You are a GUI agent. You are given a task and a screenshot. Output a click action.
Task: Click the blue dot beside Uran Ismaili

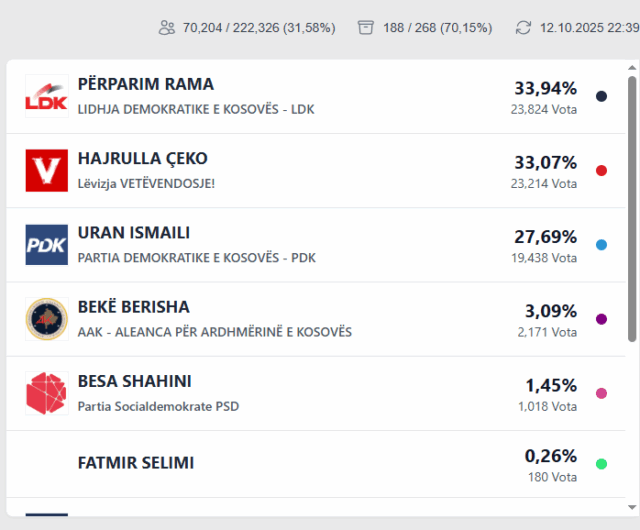(x=601, y=245)
